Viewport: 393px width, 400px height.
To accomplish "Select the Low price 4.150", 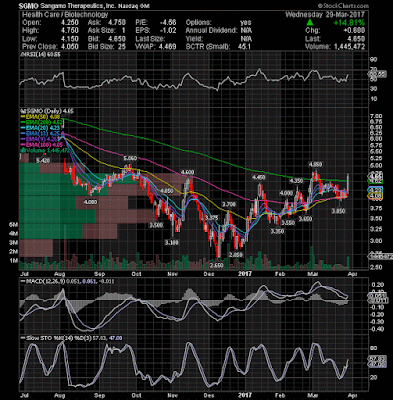I will coord(69,39).
